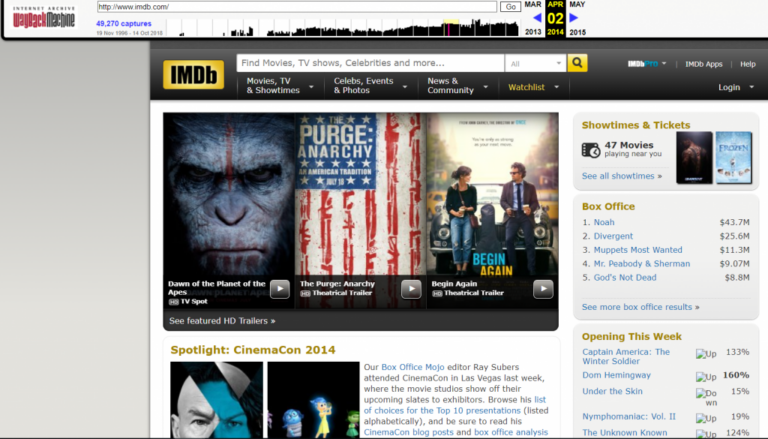Click the Nymphomaniac Vol. II Up icon
The image size is (768, 439).
click(706, 418)
